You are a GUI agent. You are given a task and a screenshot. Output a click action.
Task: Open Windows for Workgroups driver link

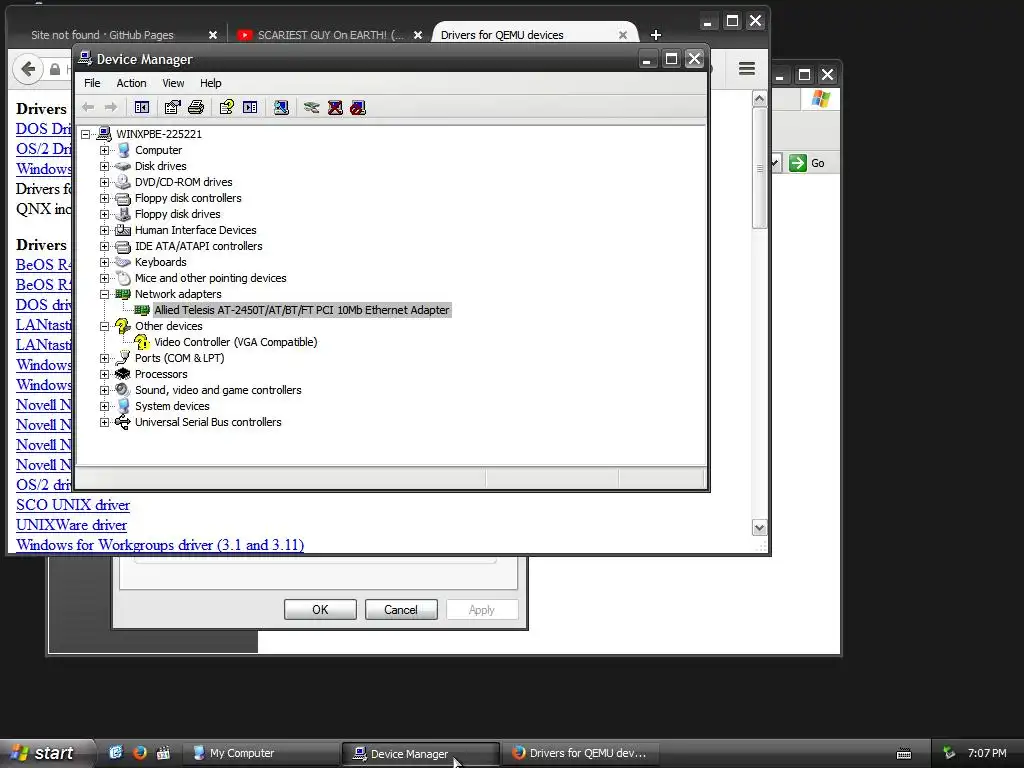point(160,545)
